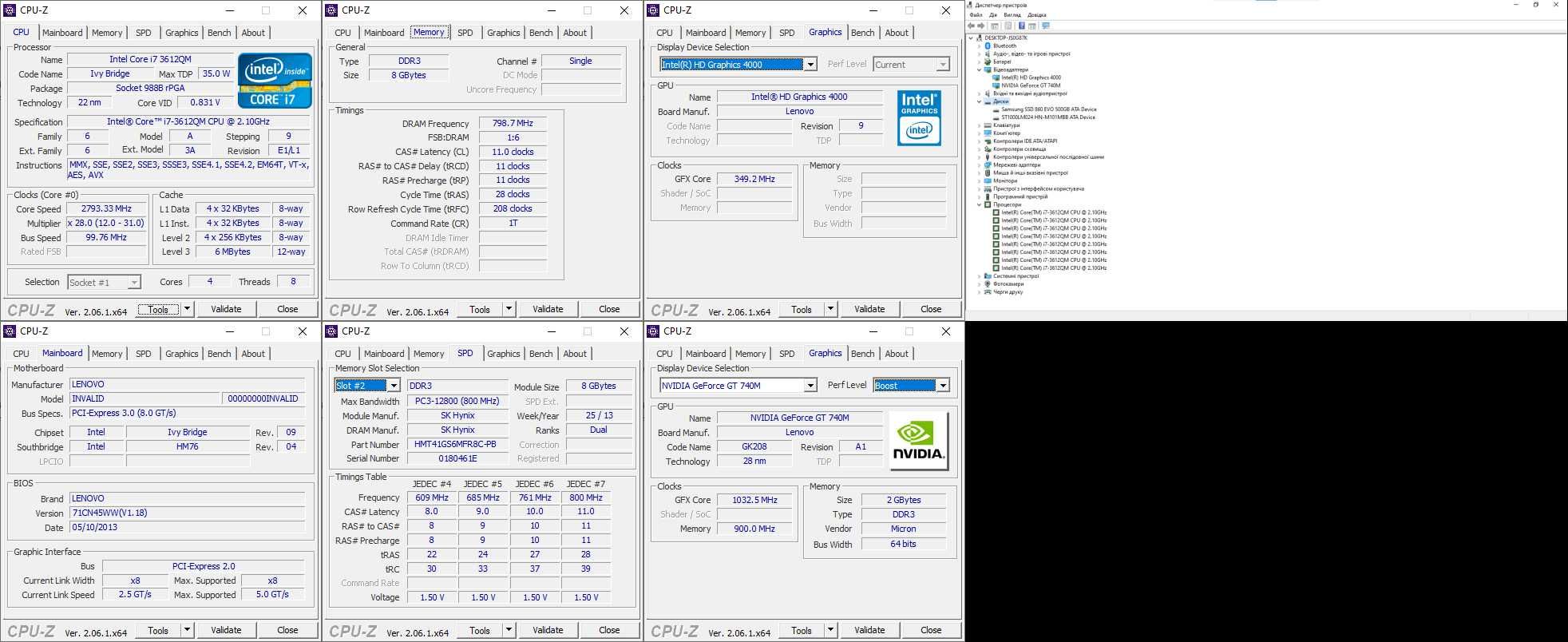This screenshot has height=642, width=1568.
Task: Switch to Bench tab in the Intel Core i7 window
Action: click(219, 33)
